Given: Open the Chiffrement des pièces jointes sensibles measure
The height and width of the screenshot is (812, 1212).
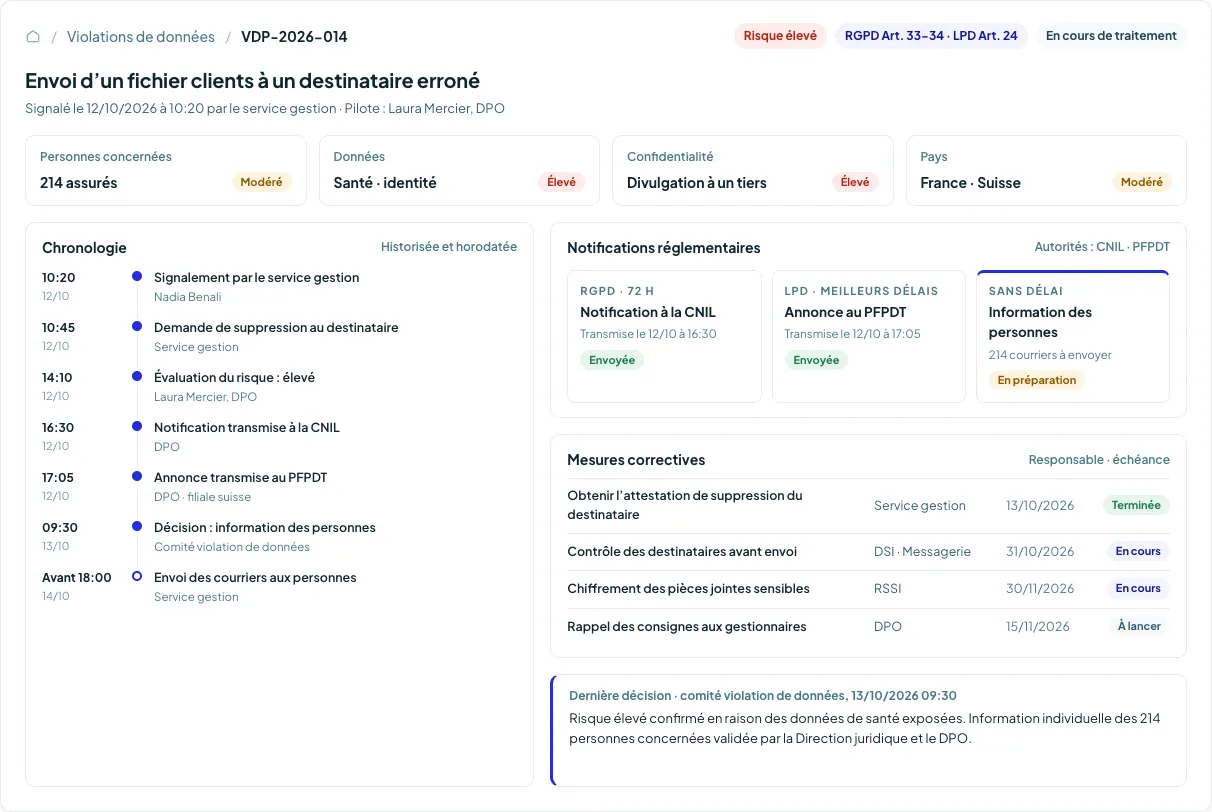Looking at the screenshot, I should 868,589.
